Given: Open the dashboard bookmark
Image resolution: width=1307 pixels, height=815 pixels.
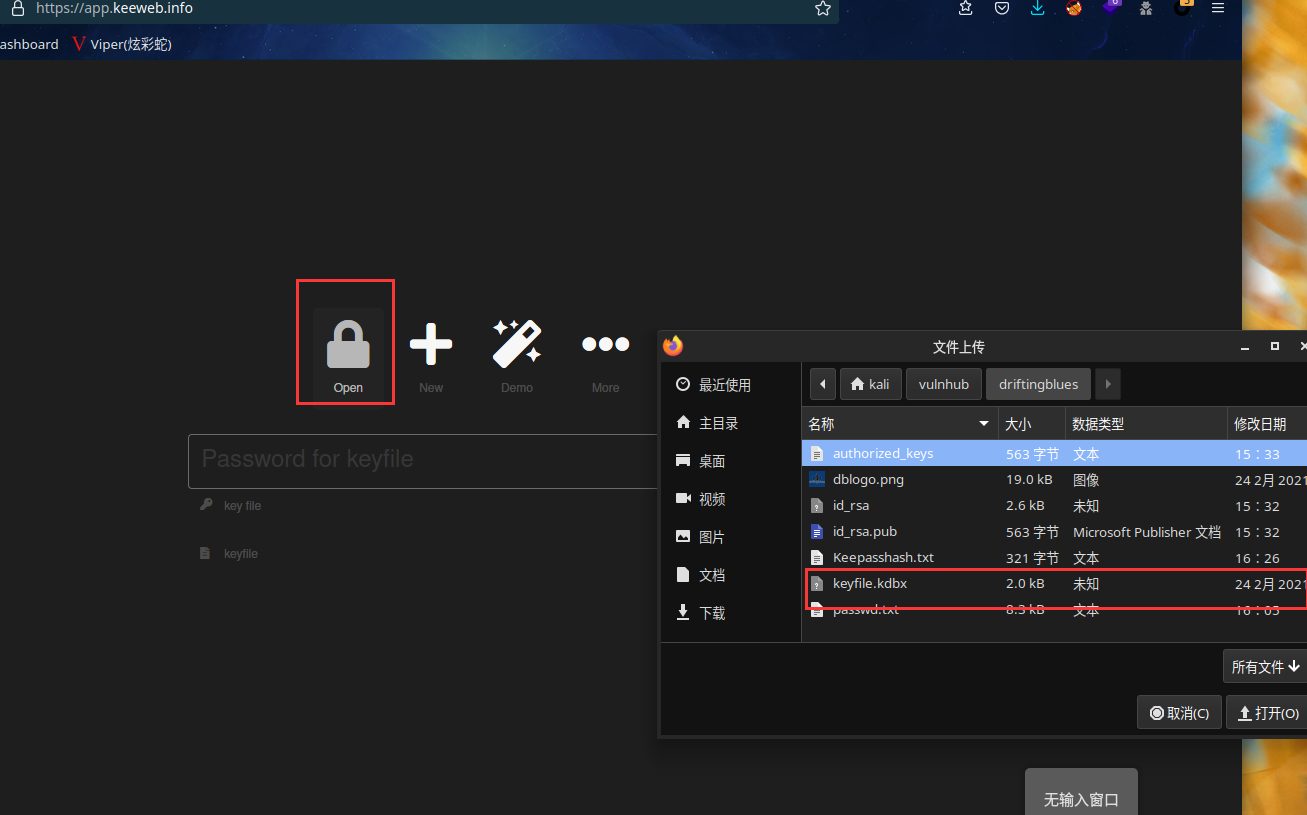Looking at the screenshot, I should 29,44.
